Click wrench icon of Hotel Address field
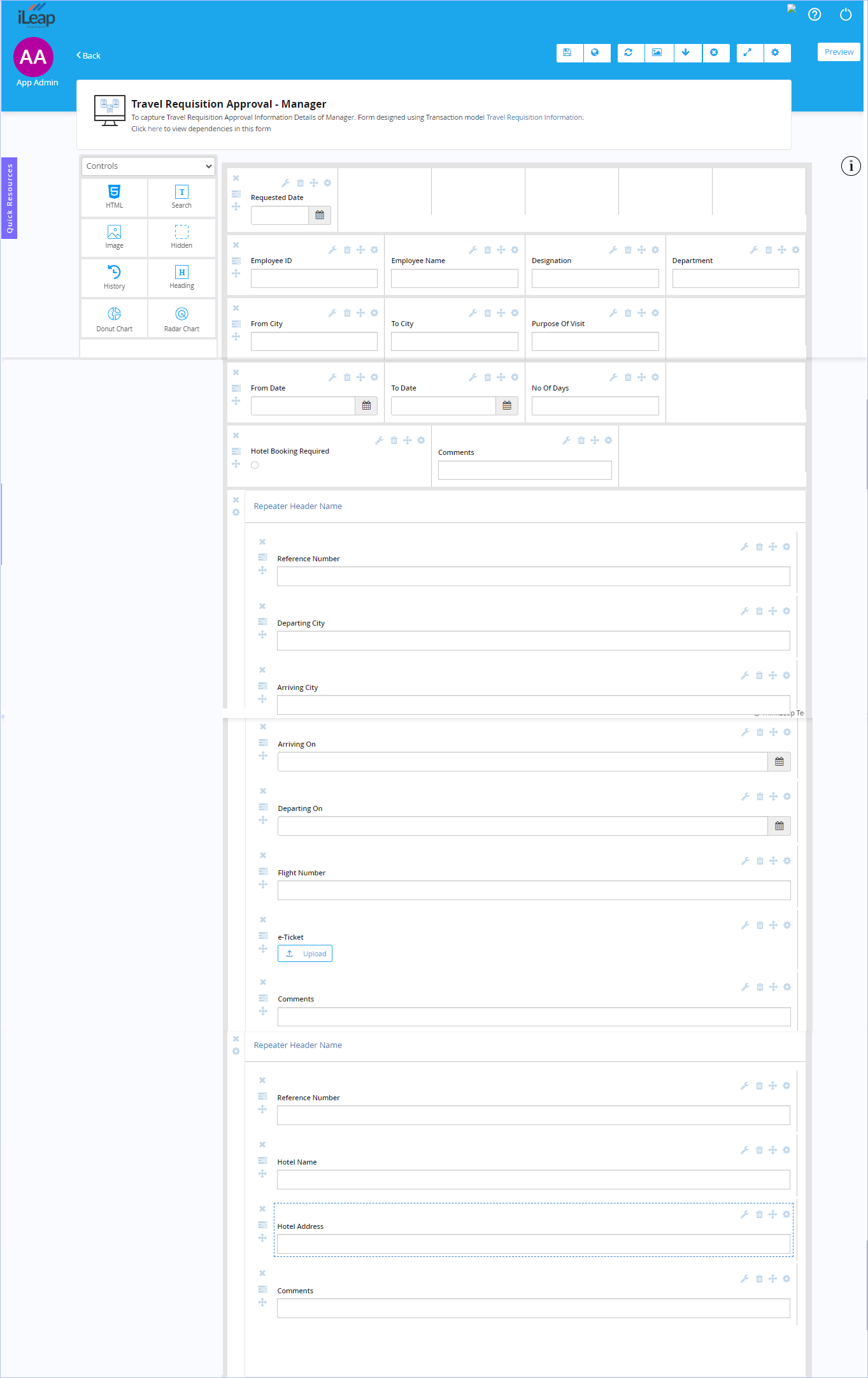The width and height of the screenshot is (868, 1378). tap(744, 1214)
